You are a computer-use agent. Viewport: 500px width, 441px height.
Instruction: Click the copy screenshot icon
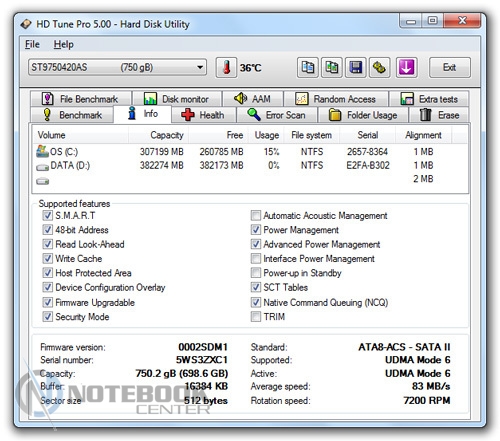tap(332, 67)
